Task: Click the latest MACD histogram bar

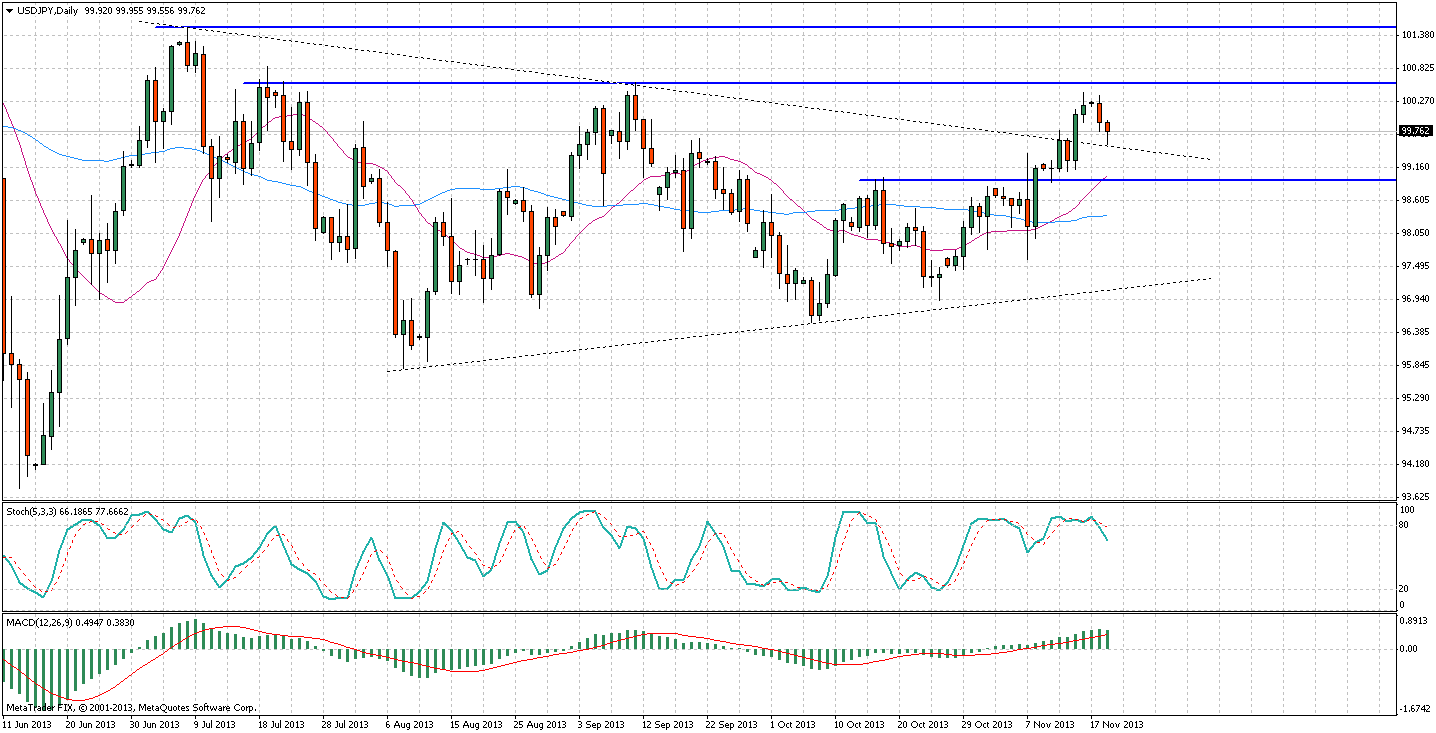Action: 1107,640
